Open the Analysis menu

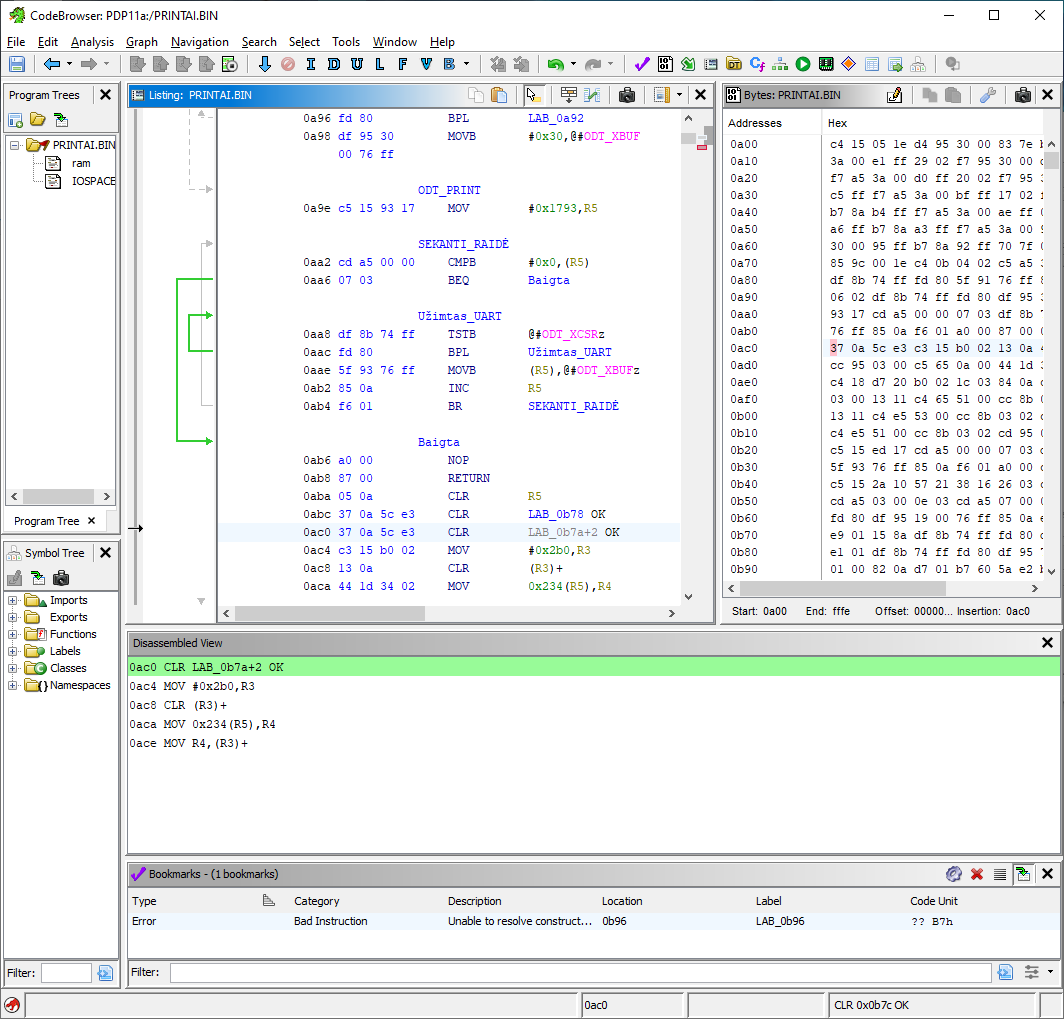pos(92,42)
